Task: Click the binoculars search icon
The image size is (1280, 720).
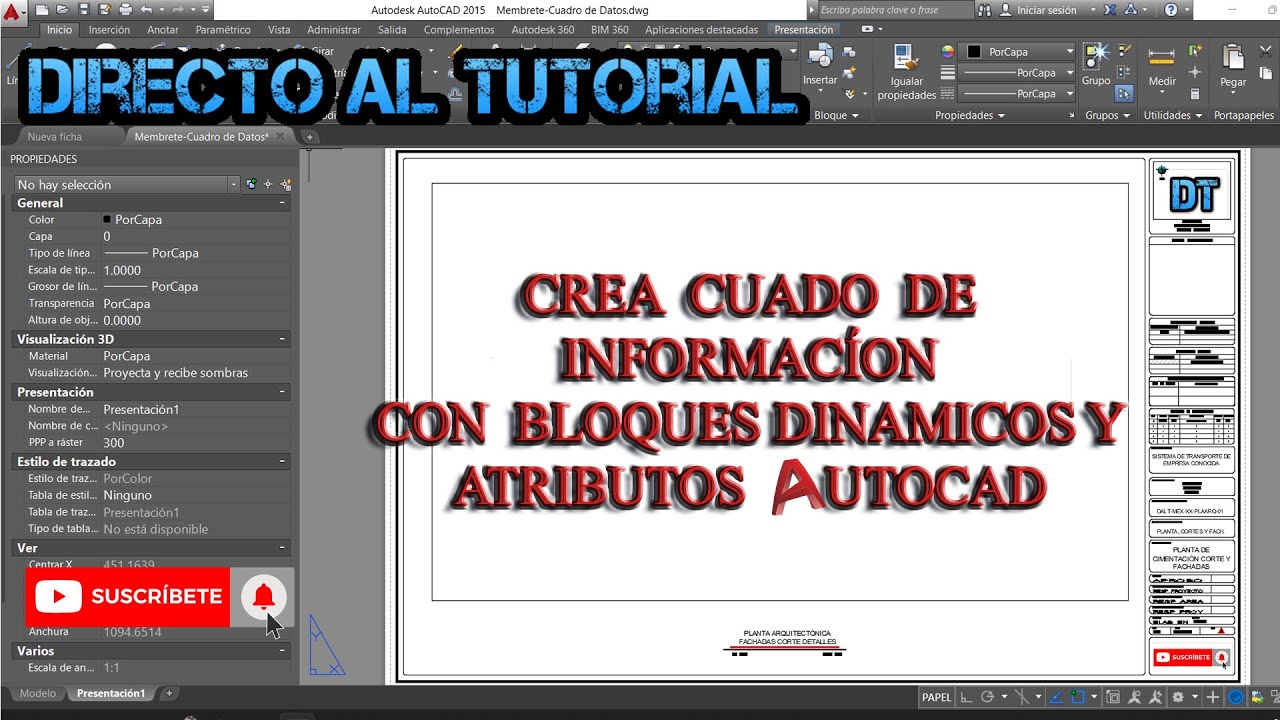Action: 984,10
